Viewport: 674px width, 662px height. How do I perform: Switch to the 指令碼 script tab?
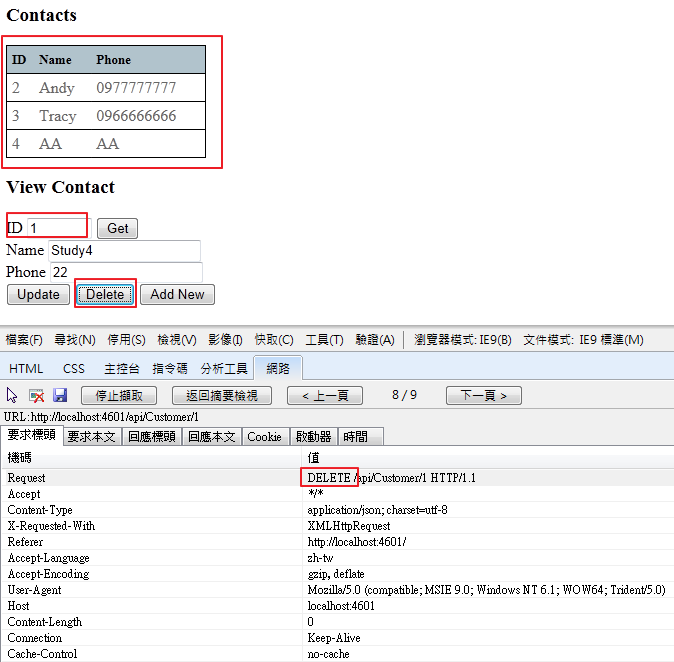[170, 369]
